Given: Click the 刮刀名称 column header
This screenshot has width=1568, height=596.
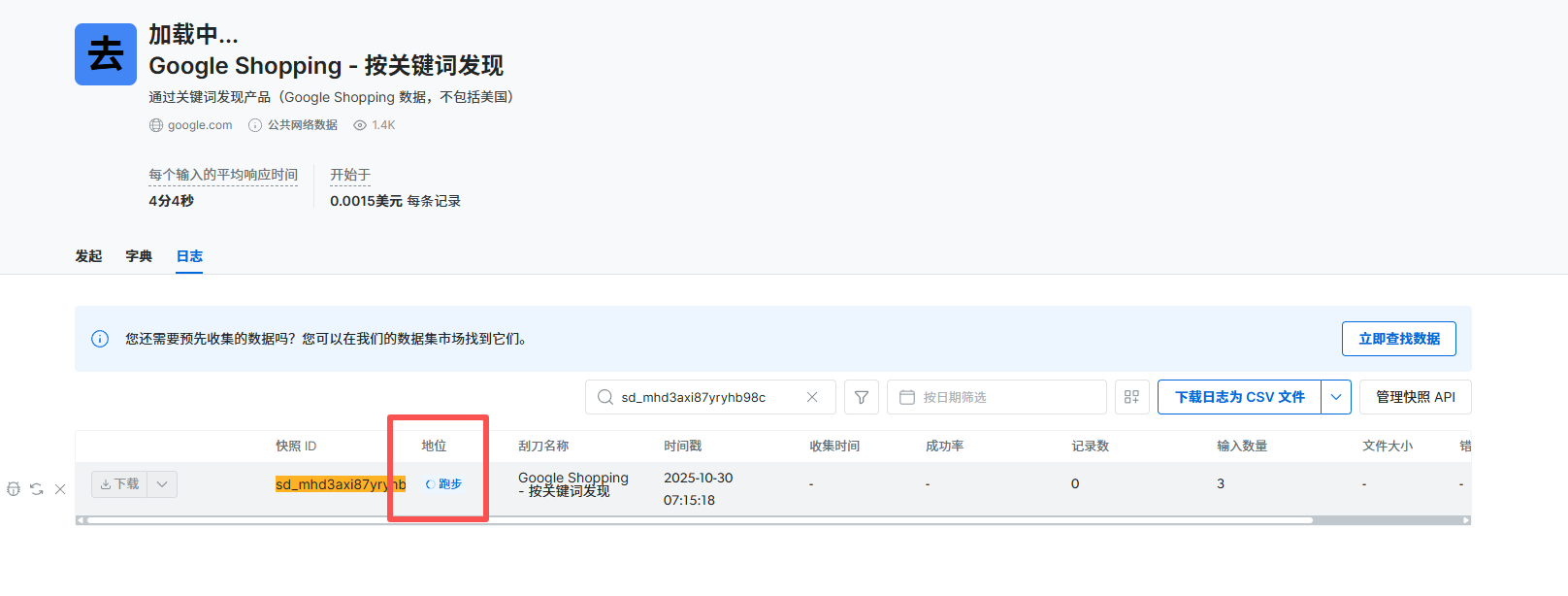Looking at the screenshot, I should 543,446.
